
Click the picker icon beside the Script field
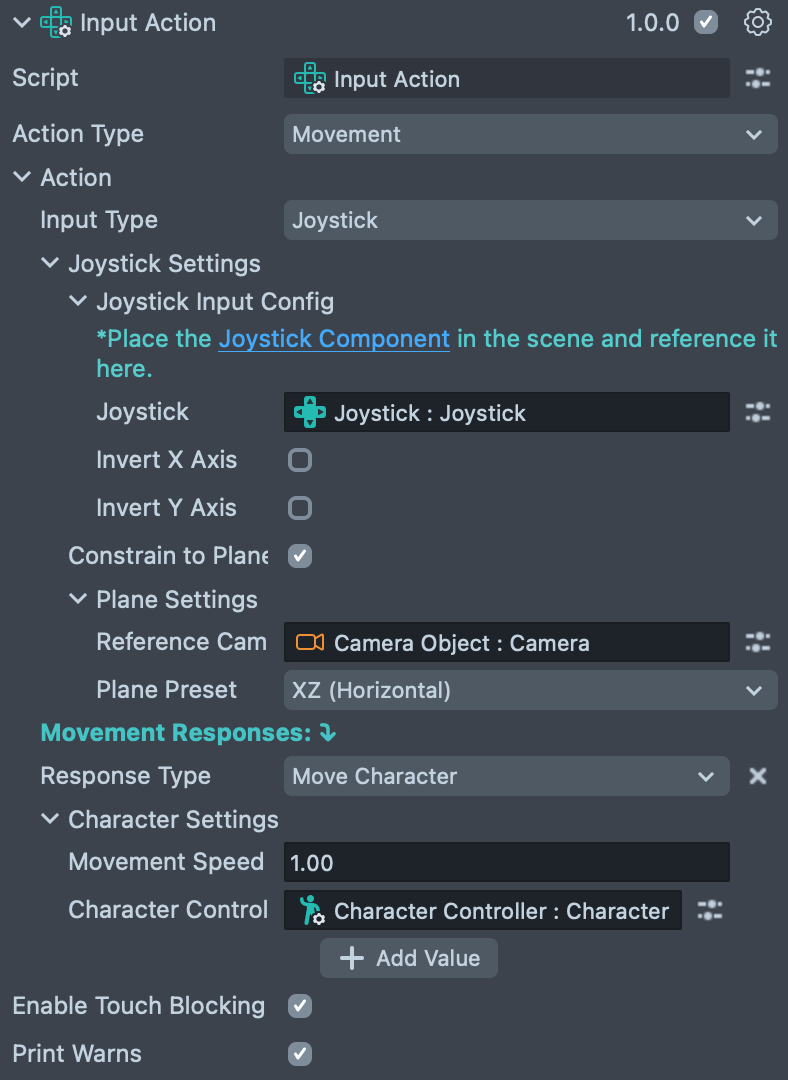(x=758, y=79)
